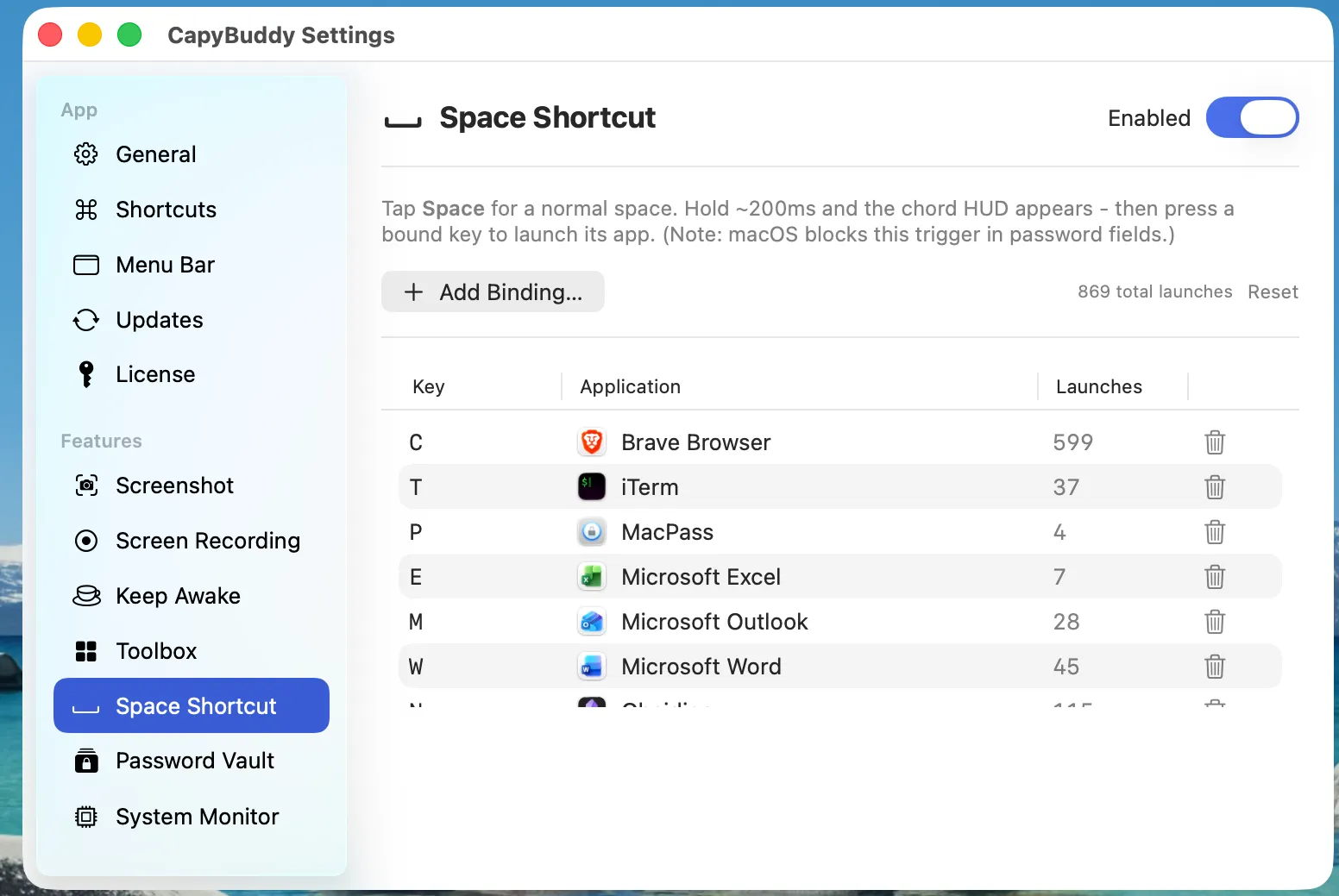Viewport: 1339px width, 896px height.
Task: Open Password Vault settings
Action: coord(192,761)
